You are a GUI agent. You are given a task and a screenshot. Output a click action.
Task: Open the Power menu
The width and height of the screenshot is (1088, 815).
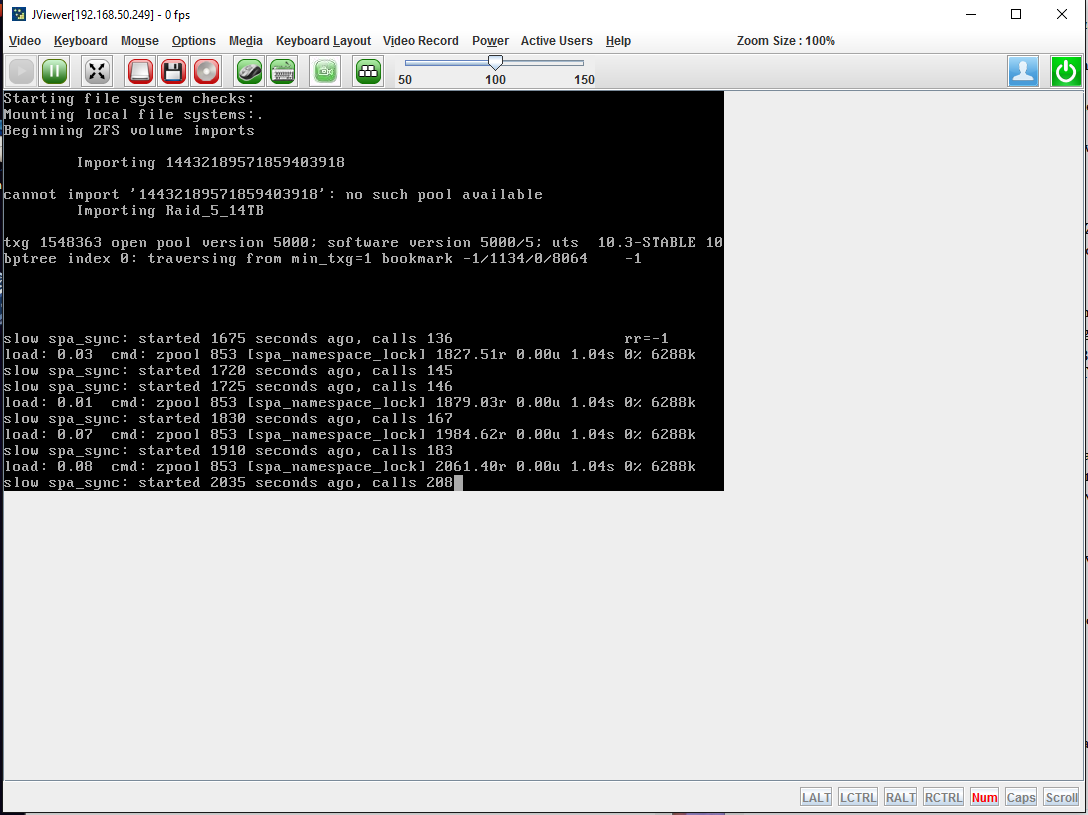[491, 41]
